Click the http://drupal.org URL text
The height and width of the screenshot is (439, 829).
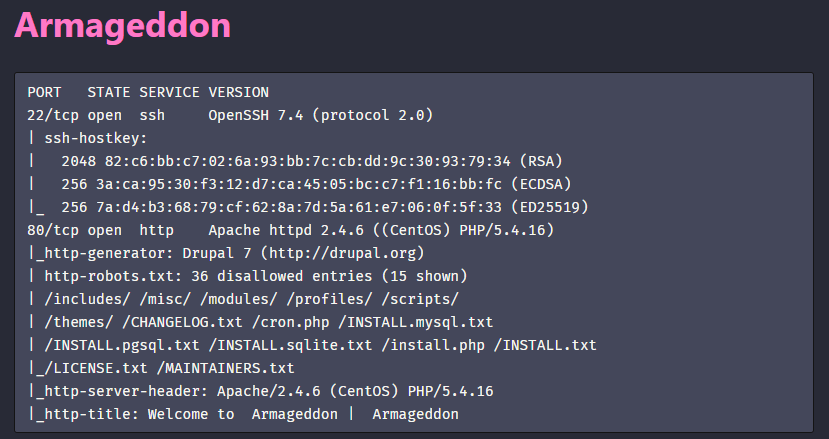[x=342, y=253]
